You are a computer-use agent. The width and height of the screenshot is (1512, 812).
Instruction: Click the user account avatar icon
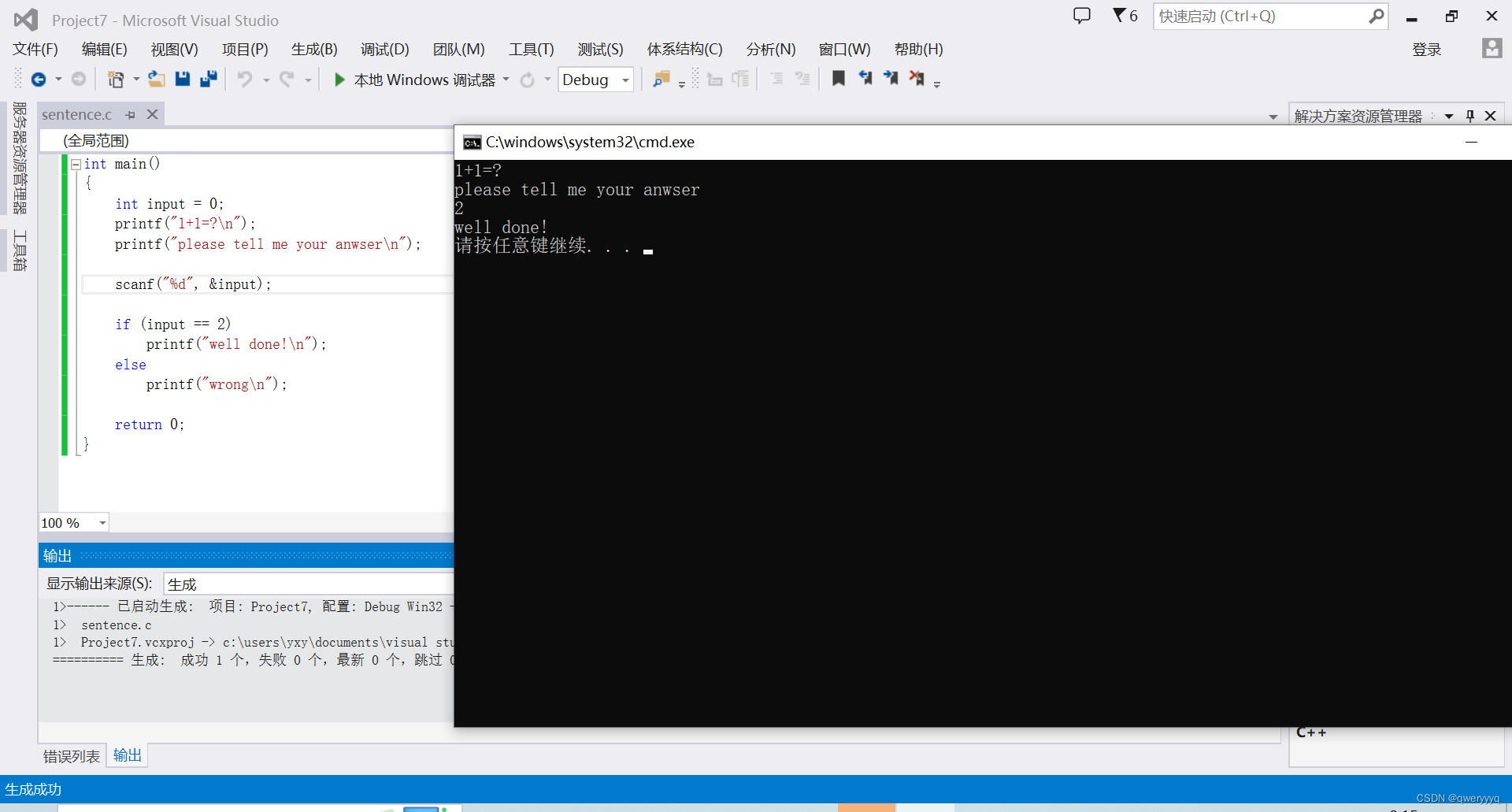pyautogui.click(x=1492, y=49)
